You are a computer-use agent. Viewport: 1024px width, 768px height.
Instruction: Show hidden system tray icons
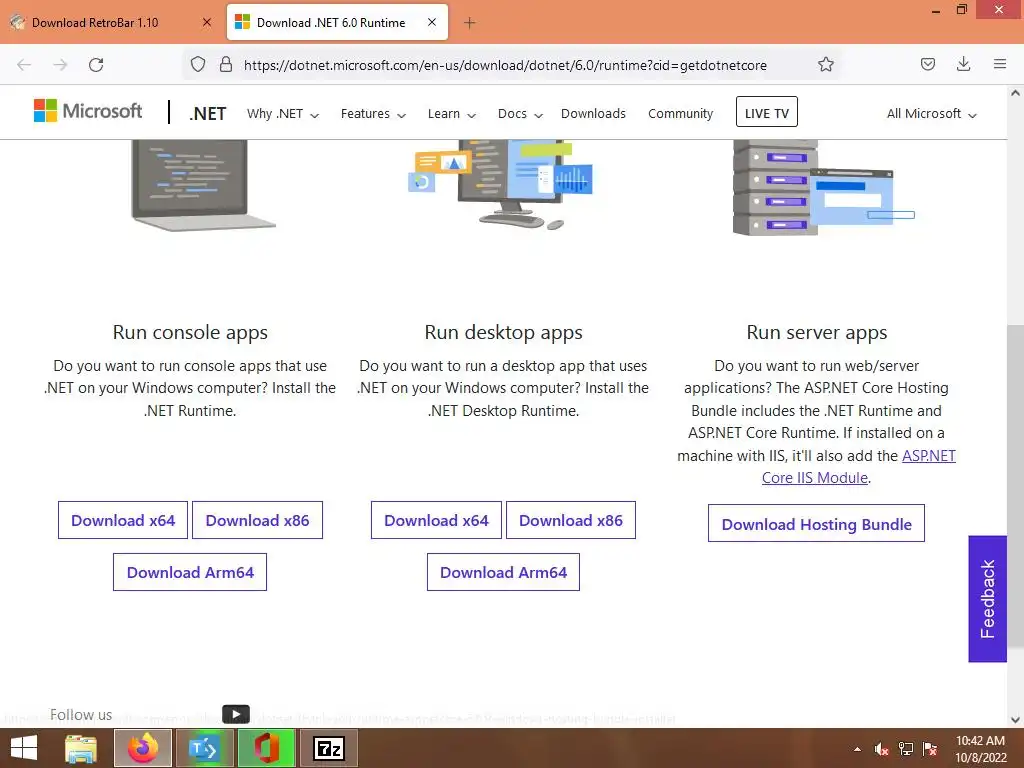click(857, 749)
